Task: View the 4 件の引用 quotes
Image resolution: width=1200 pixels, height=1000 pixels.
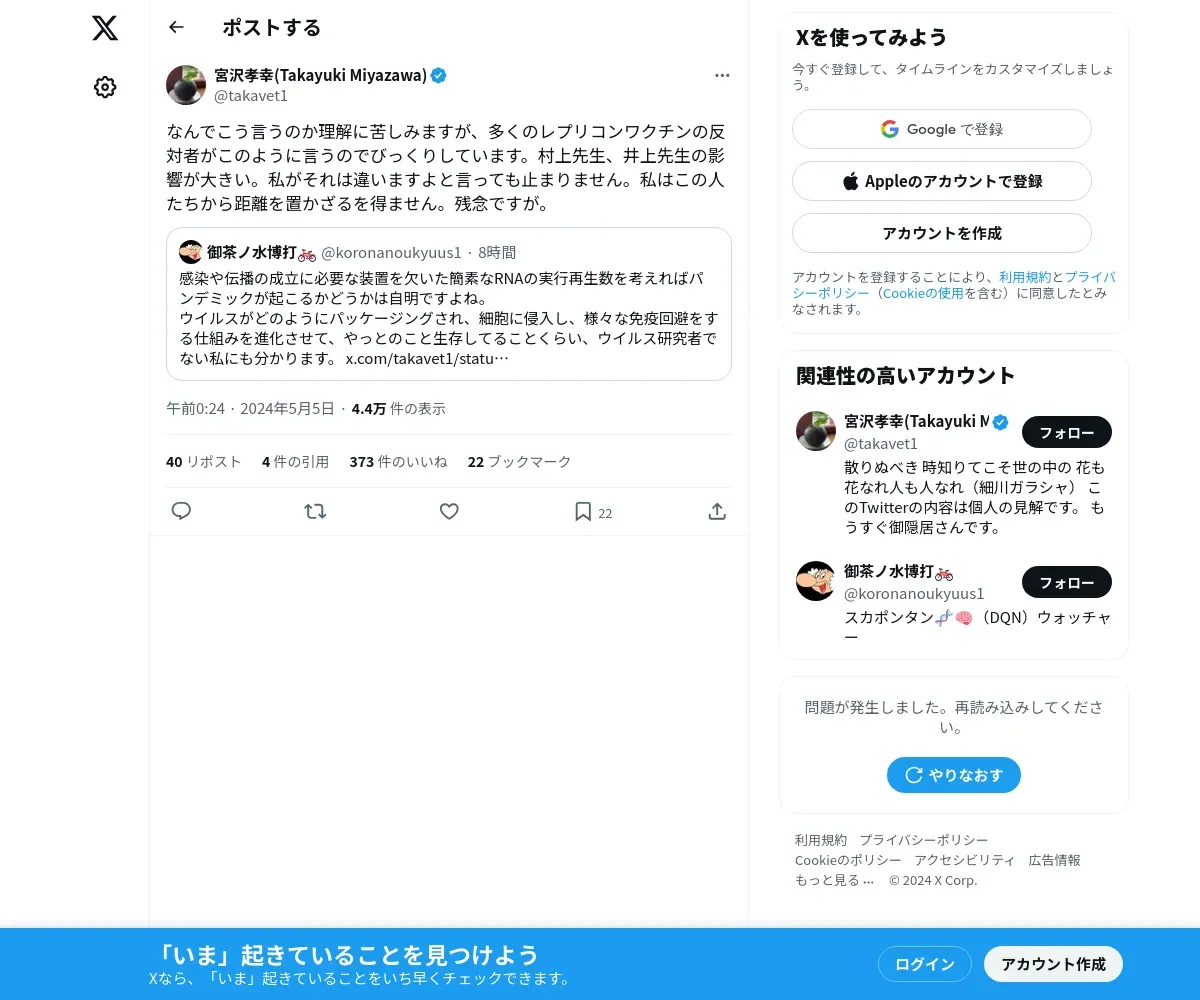Action: tap(295, 461)
